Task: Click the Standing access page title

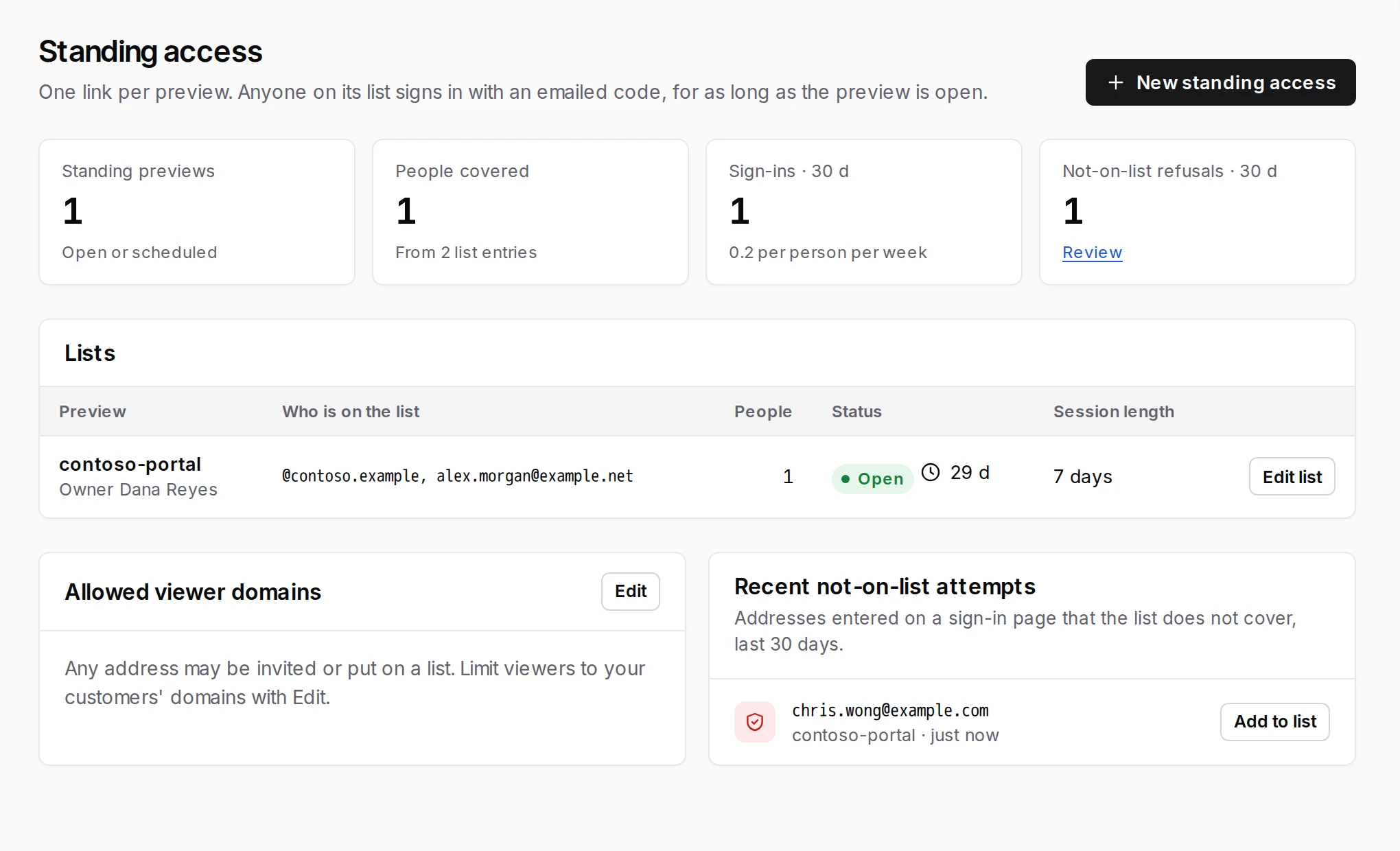Action: [x=150, y=51]
